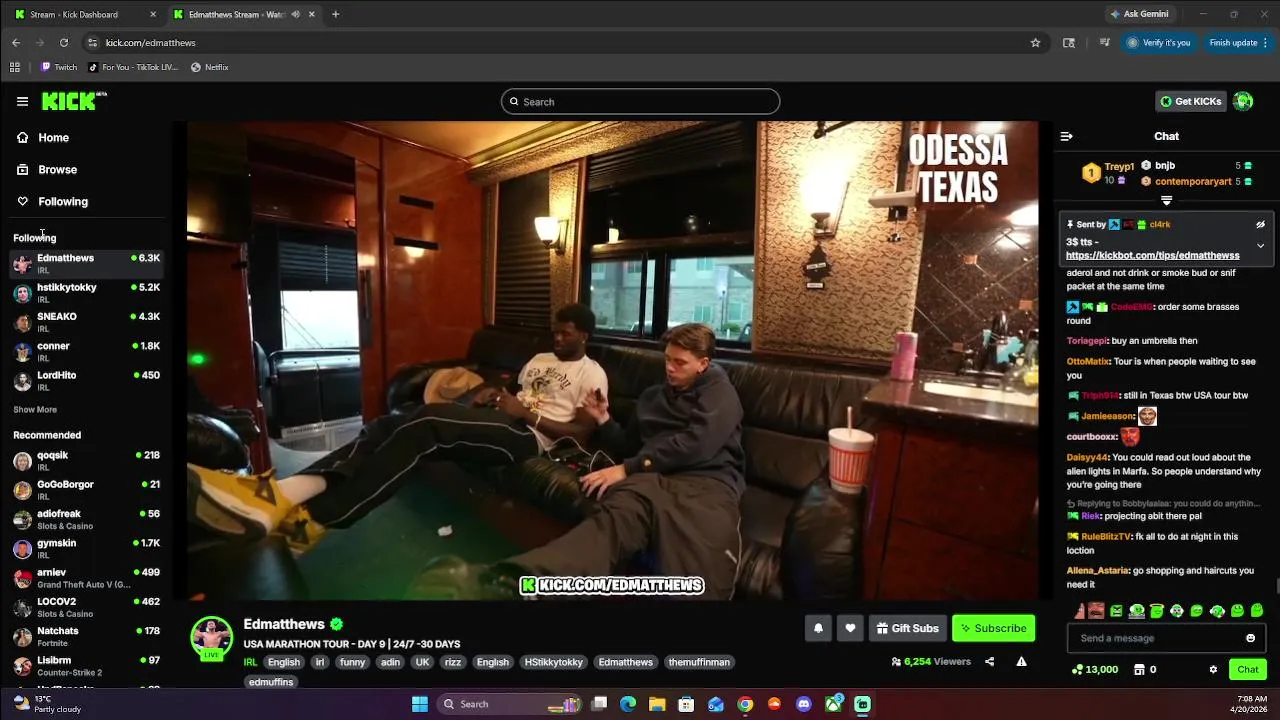Screen dimensions: 1280x720
Task: Click the Gift Subs button
Action: point(907,628)
